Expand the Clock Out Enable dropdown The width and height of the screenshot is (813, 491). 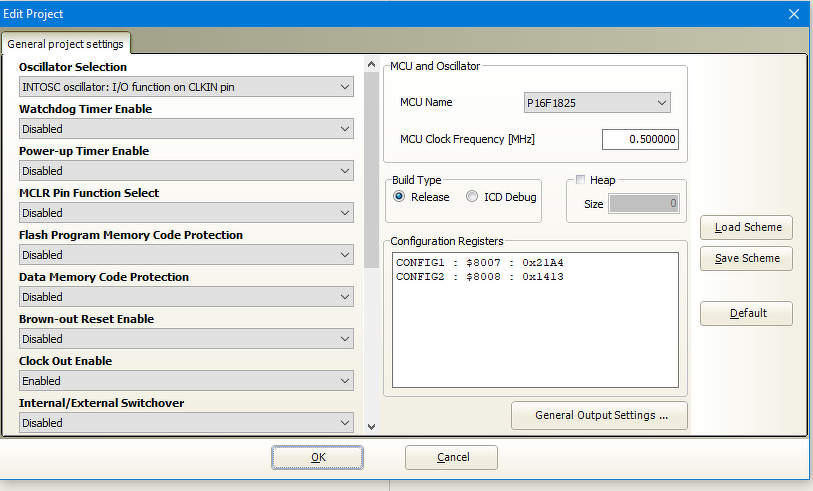pos(186,381)
